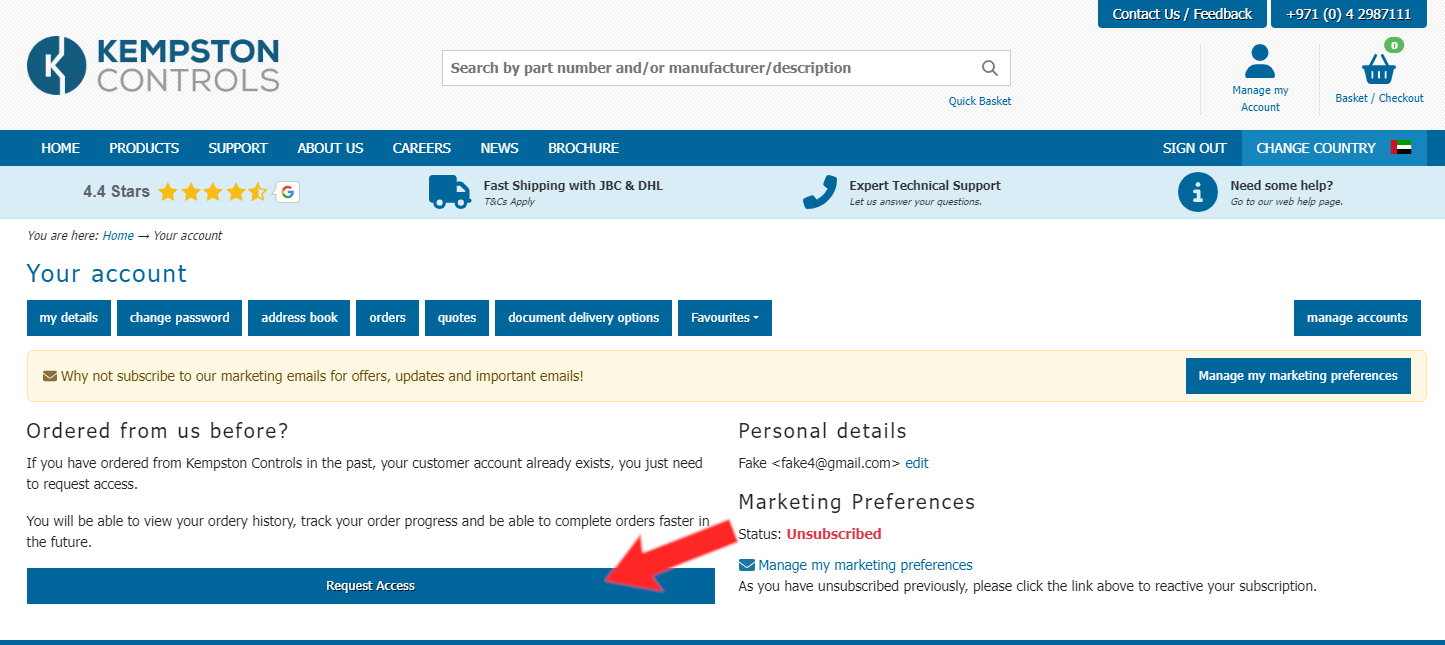
Task: Open the BROCHURE menu item
Action: (583, 148)
